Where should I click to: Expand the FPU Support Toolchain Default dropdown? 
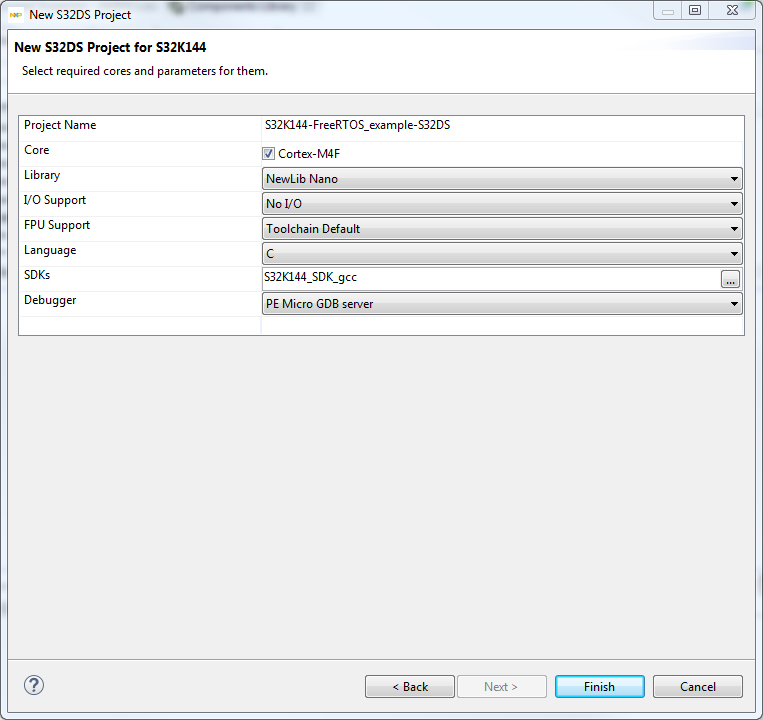pos(502,229)
